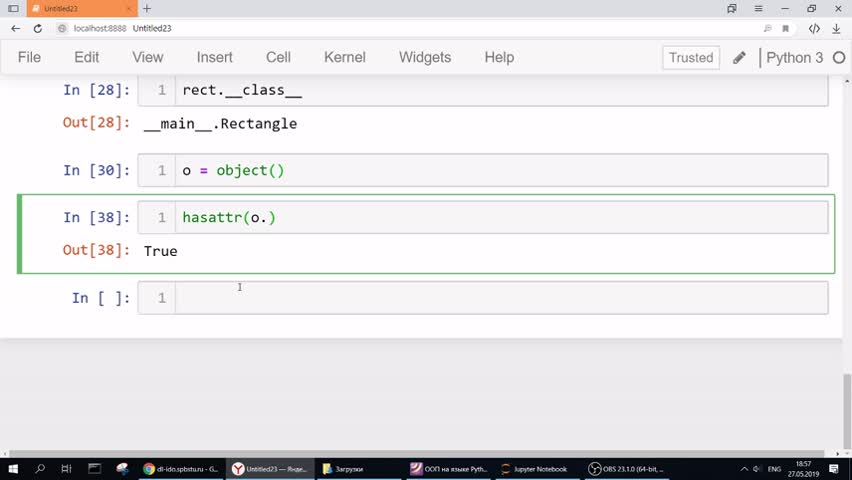Click the Out[38]: prompt label

96,250
